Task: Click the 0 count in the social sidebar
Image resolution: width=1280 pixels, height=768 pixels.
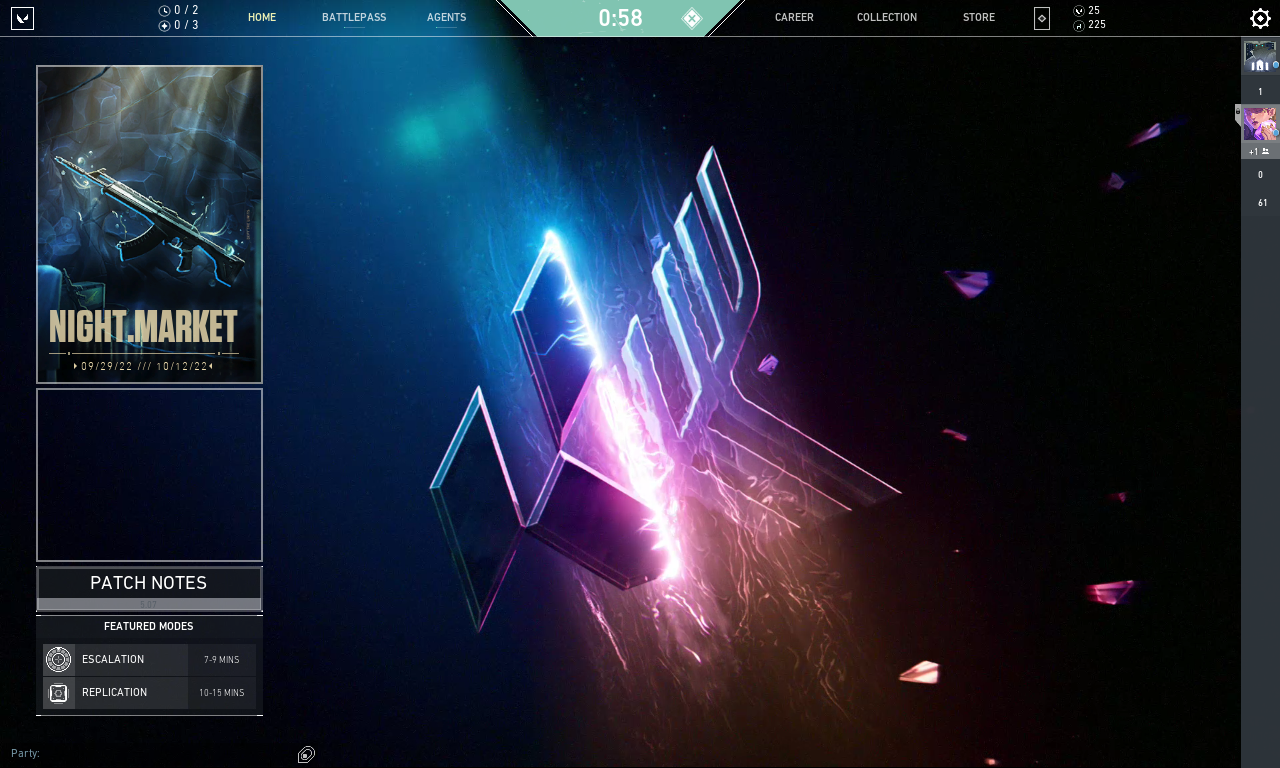Action: point(1260,175)
